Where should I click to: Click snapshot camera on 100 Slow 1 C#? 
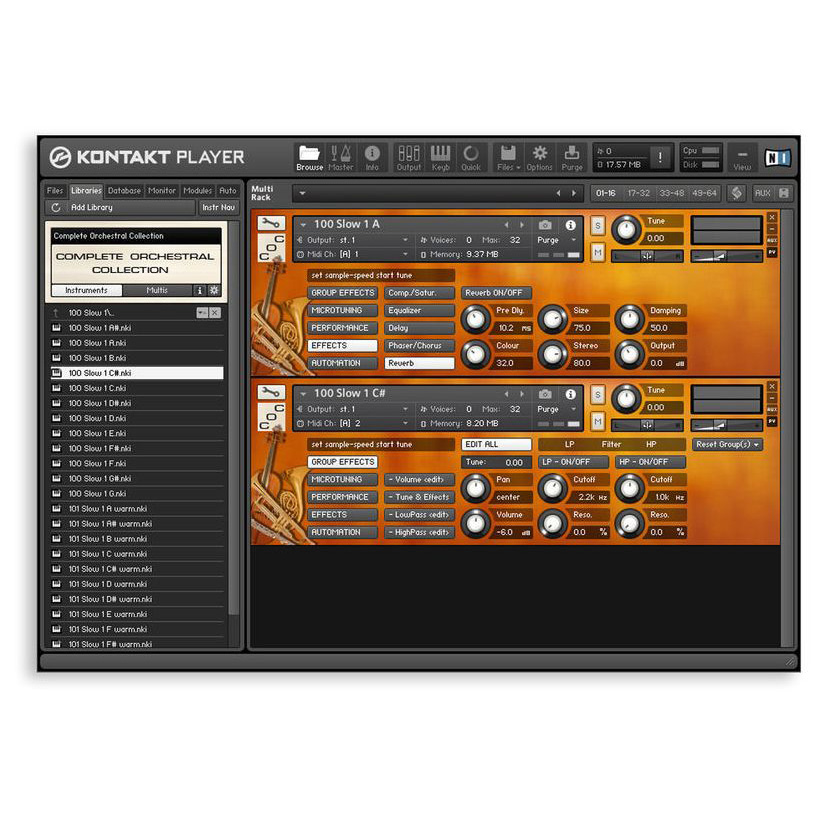[545, 394]
